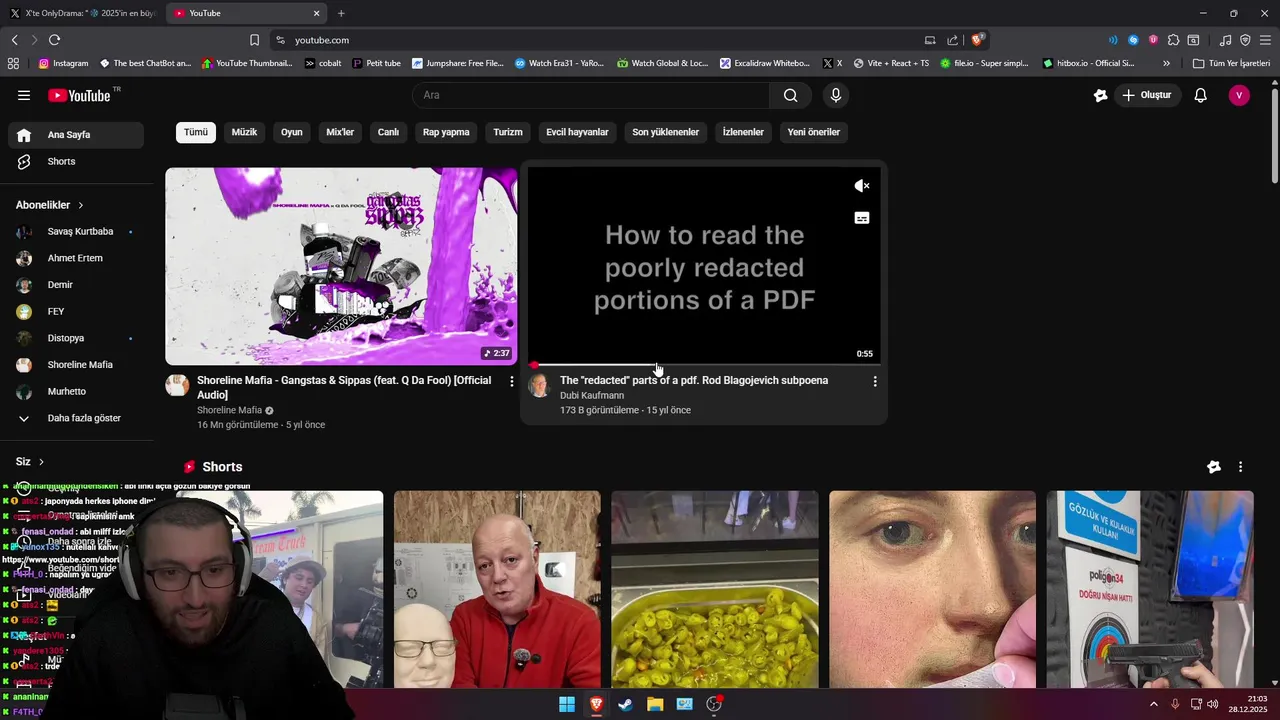This screenshot has width=1280, height=720.
Task: Open Savaş Kurtbaba subscription channel
Action: click(x=76, y=232)
